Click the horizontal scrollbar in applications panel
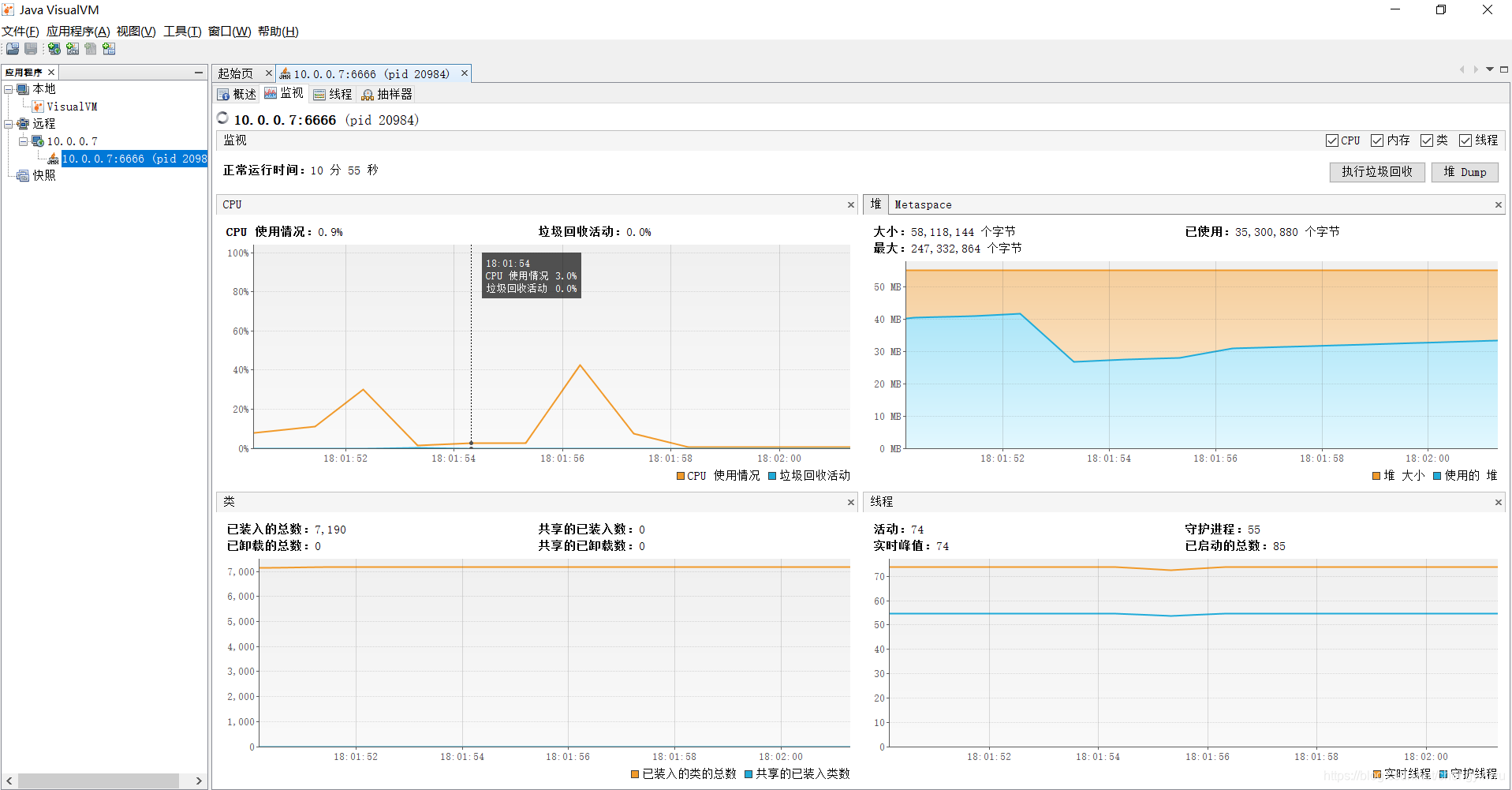 (x=99, y=781)
